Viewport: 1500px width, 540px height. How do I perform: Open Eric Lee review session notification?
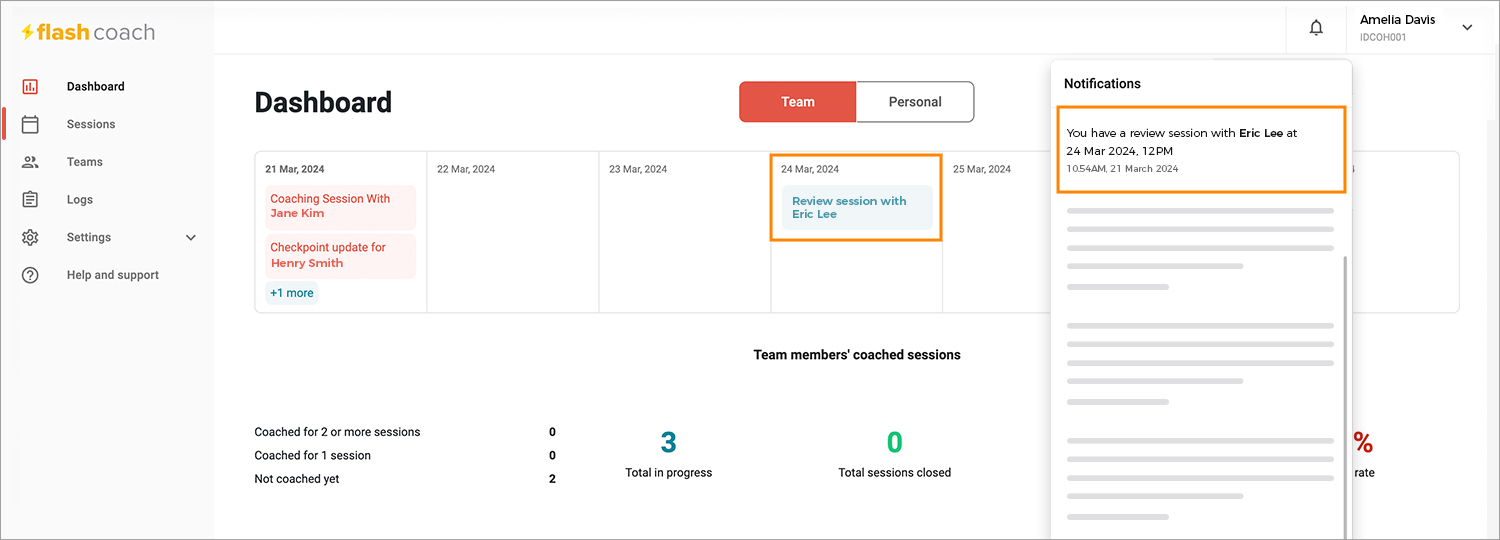[1202, 149]
